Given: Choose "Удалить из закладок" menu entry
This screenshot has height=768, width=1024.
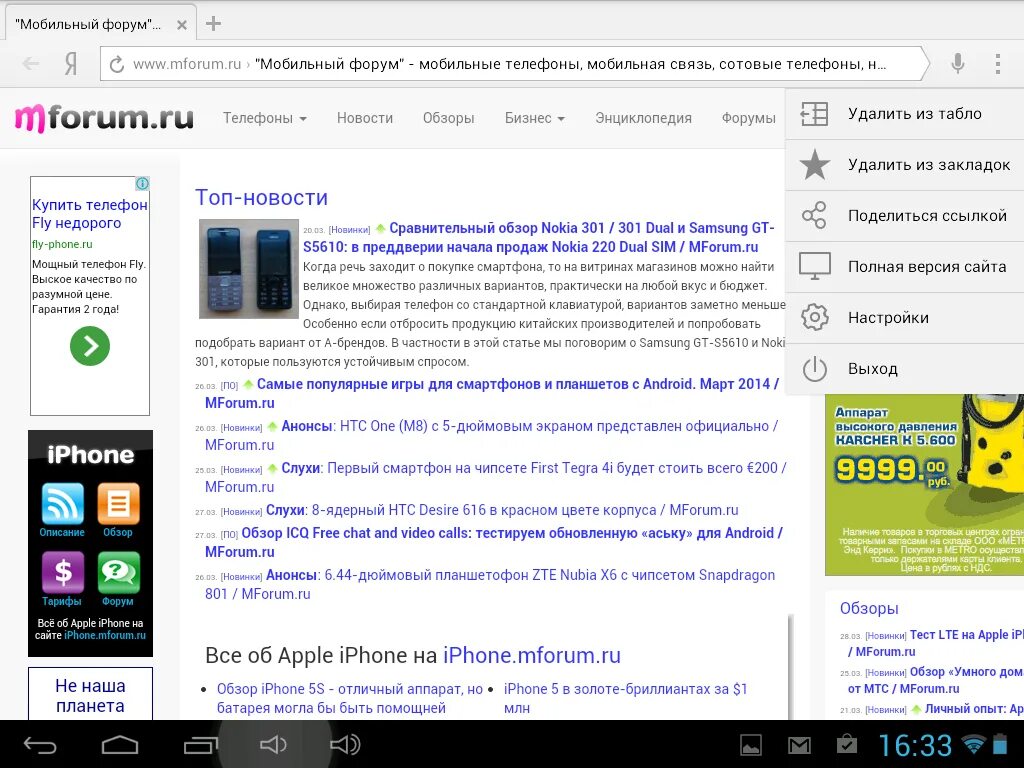Looking at the screenshot, I should (x=904, y=165).
